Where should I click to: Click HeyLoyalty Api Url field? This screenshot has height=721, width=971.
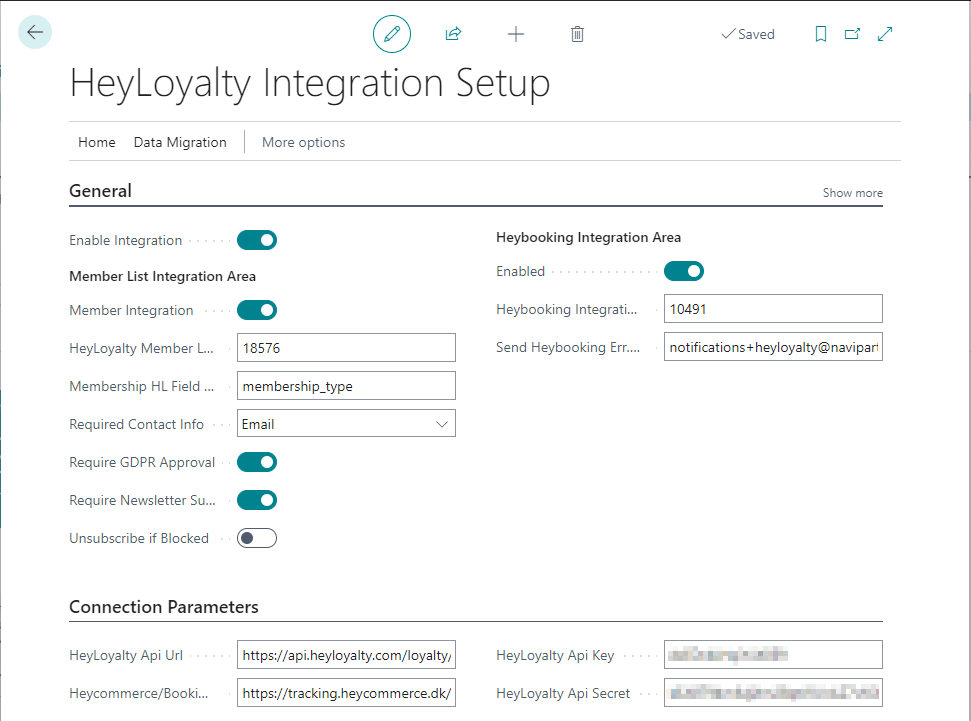click(x=346, y=655)
